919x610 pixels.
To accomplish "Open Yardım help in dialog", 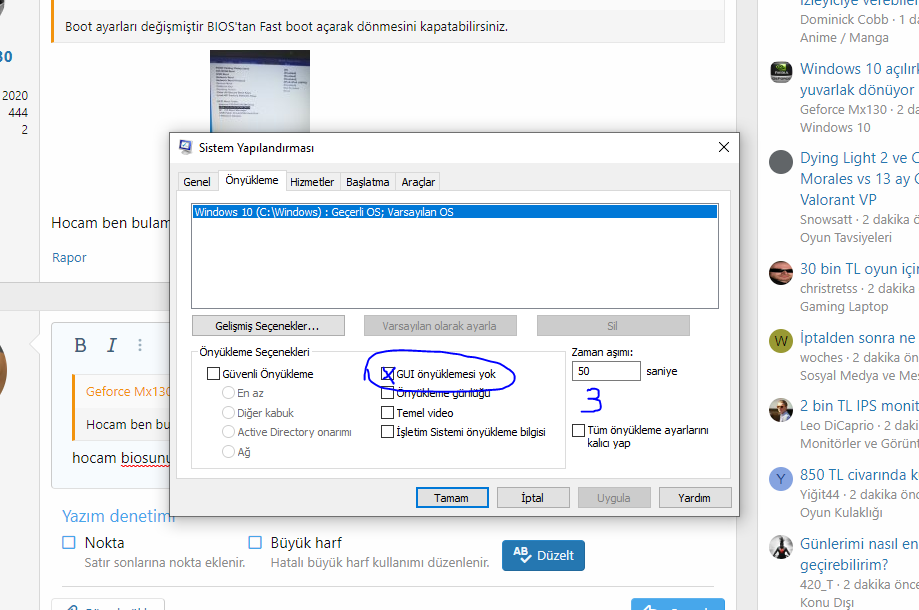I will tap(695, 498).
